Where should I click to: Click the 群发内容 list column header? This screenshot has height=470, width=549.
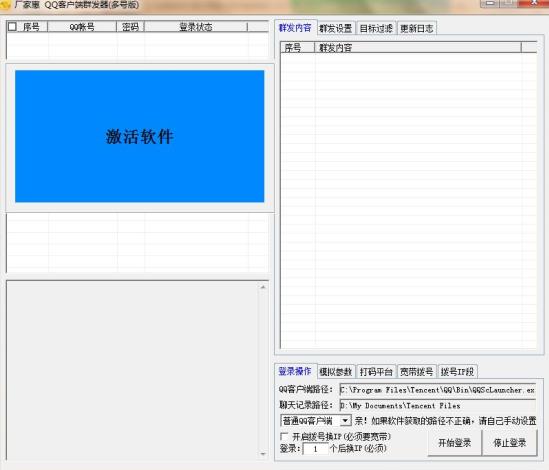click(x=418, y=48)
